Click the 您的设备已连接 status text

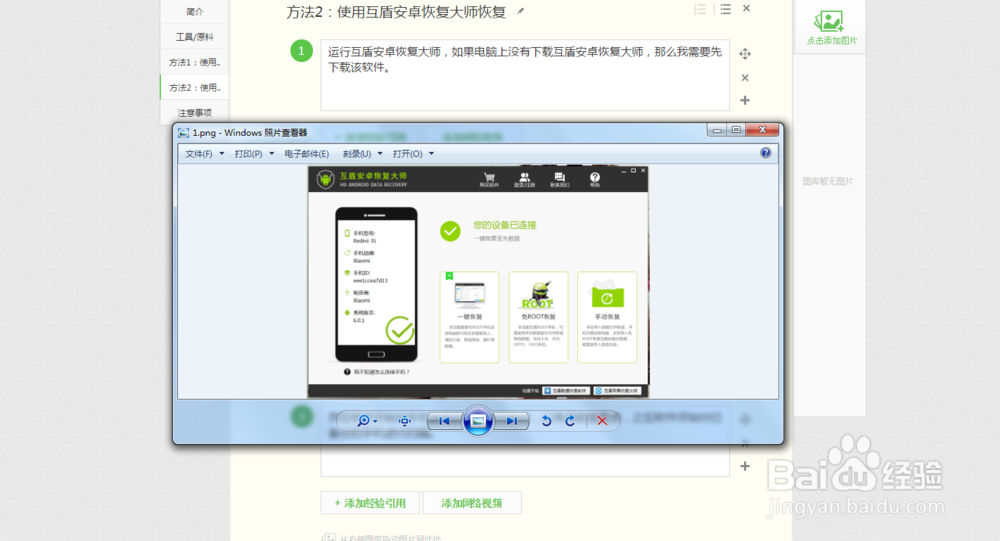click(x=504, y=225)
